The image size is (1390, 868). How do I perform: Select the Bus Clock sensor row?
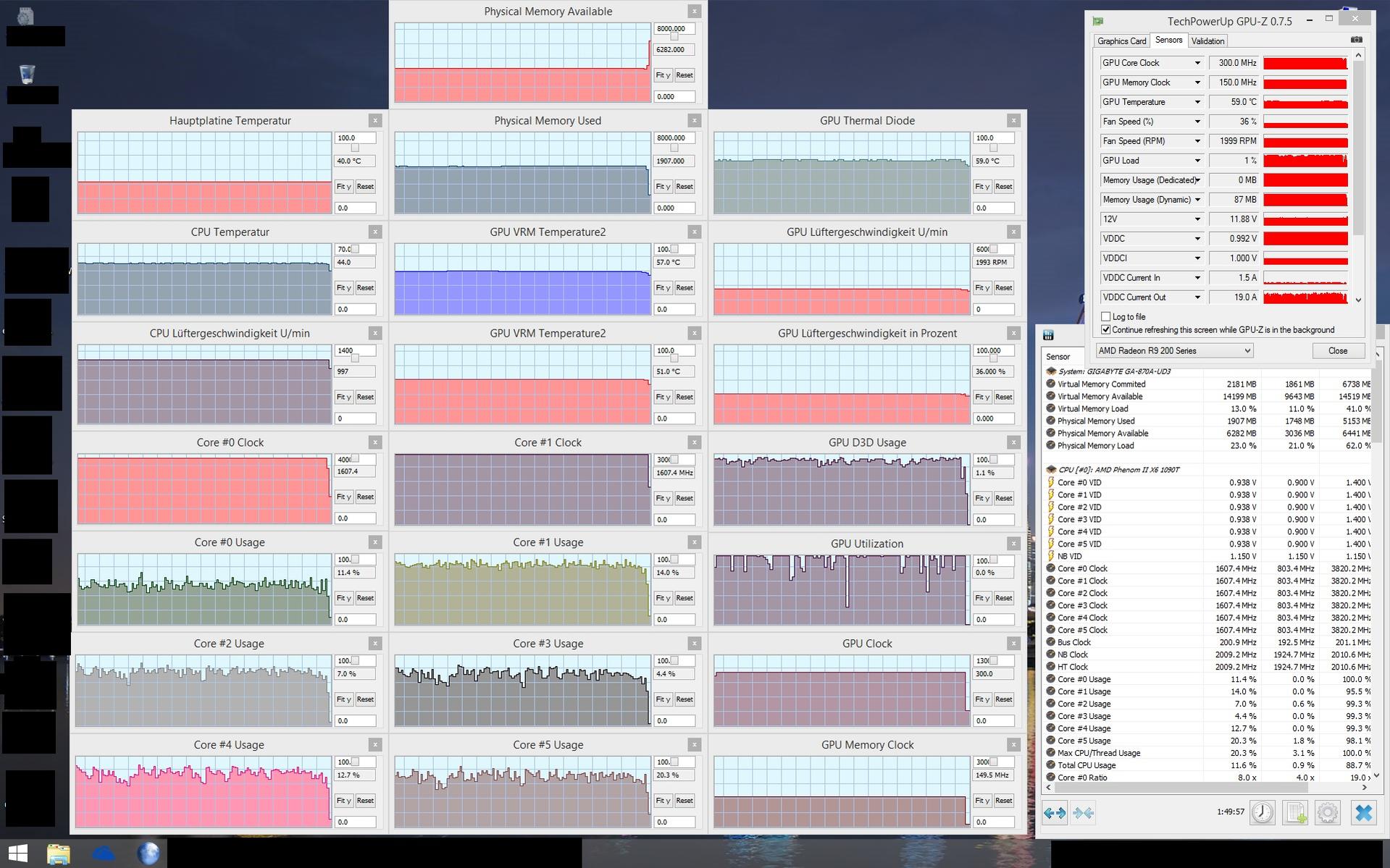click(x=1207, y=642)
